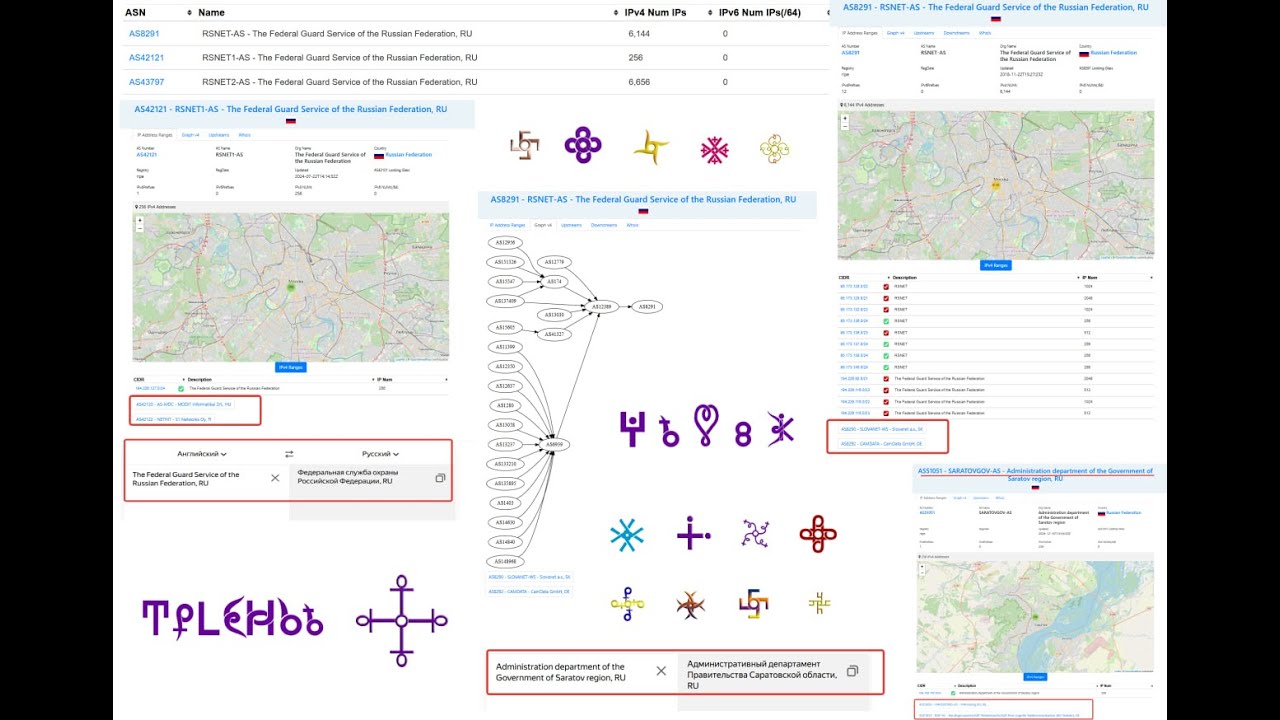Click IPv4 Ranges button under AS42121 map
The width and height of the screenshot is (1280, 720).
click(291, 367)
